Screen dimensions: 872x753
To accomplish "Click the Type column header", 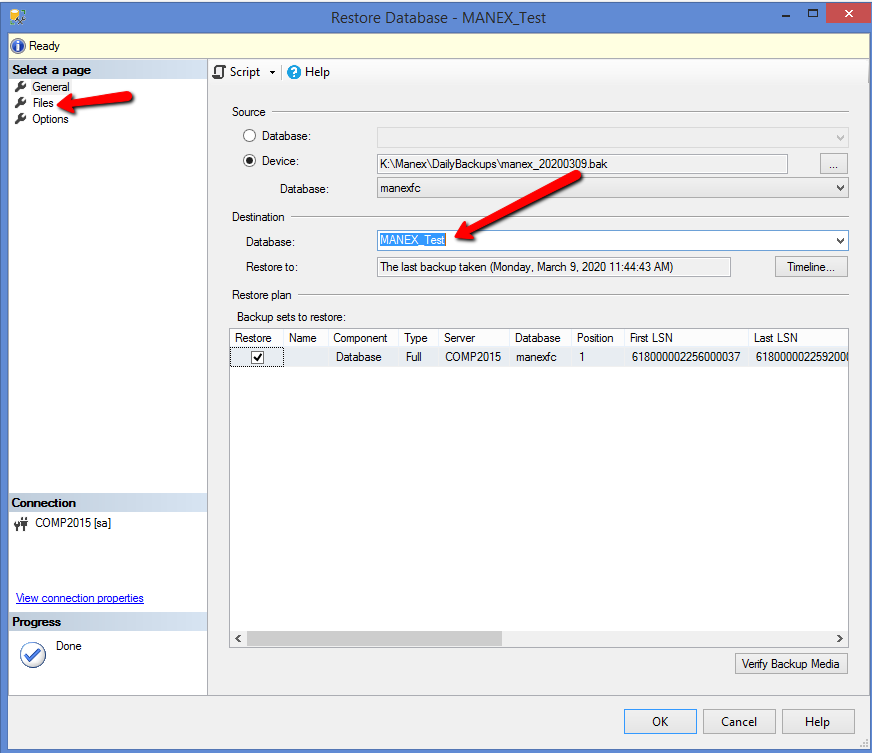I will click(x=418, y=338).
